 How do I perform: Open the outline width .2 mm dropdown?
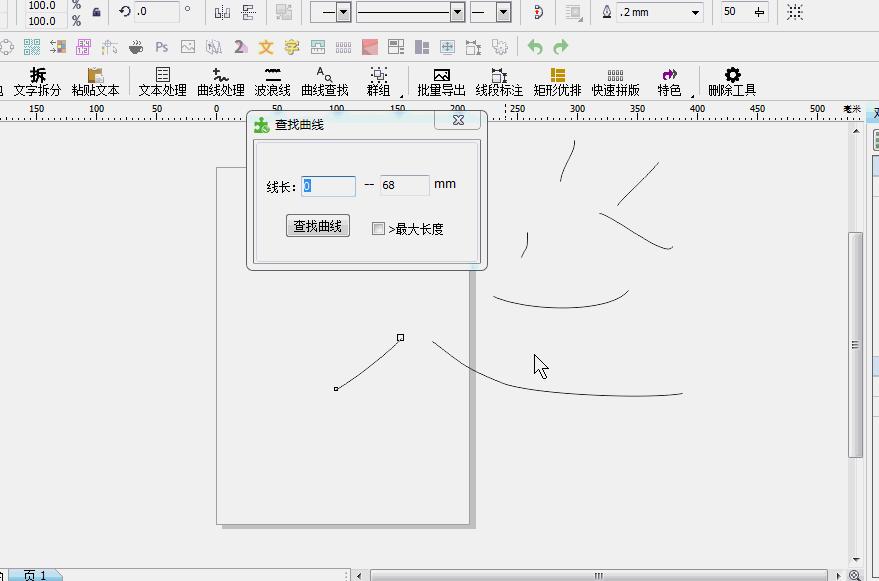pyautogui.click(x=697, y=13)
